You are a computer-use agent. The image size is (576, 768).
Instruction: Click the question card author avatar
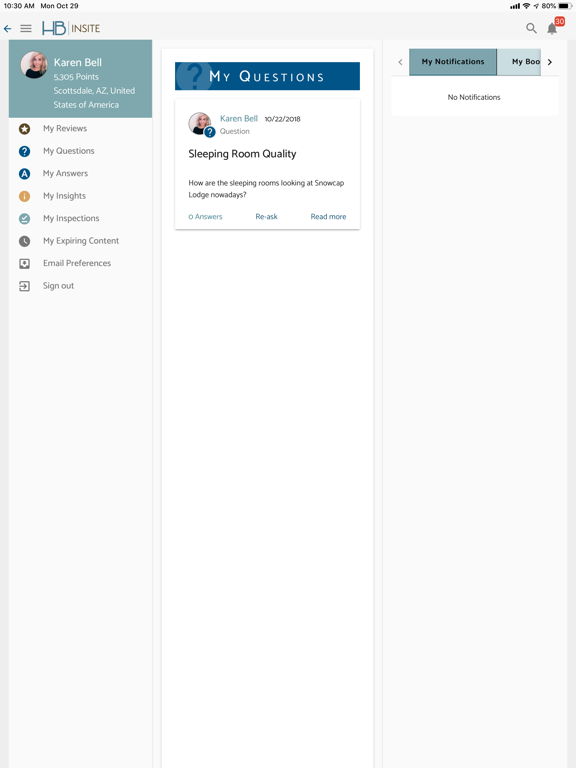point(200,124)
